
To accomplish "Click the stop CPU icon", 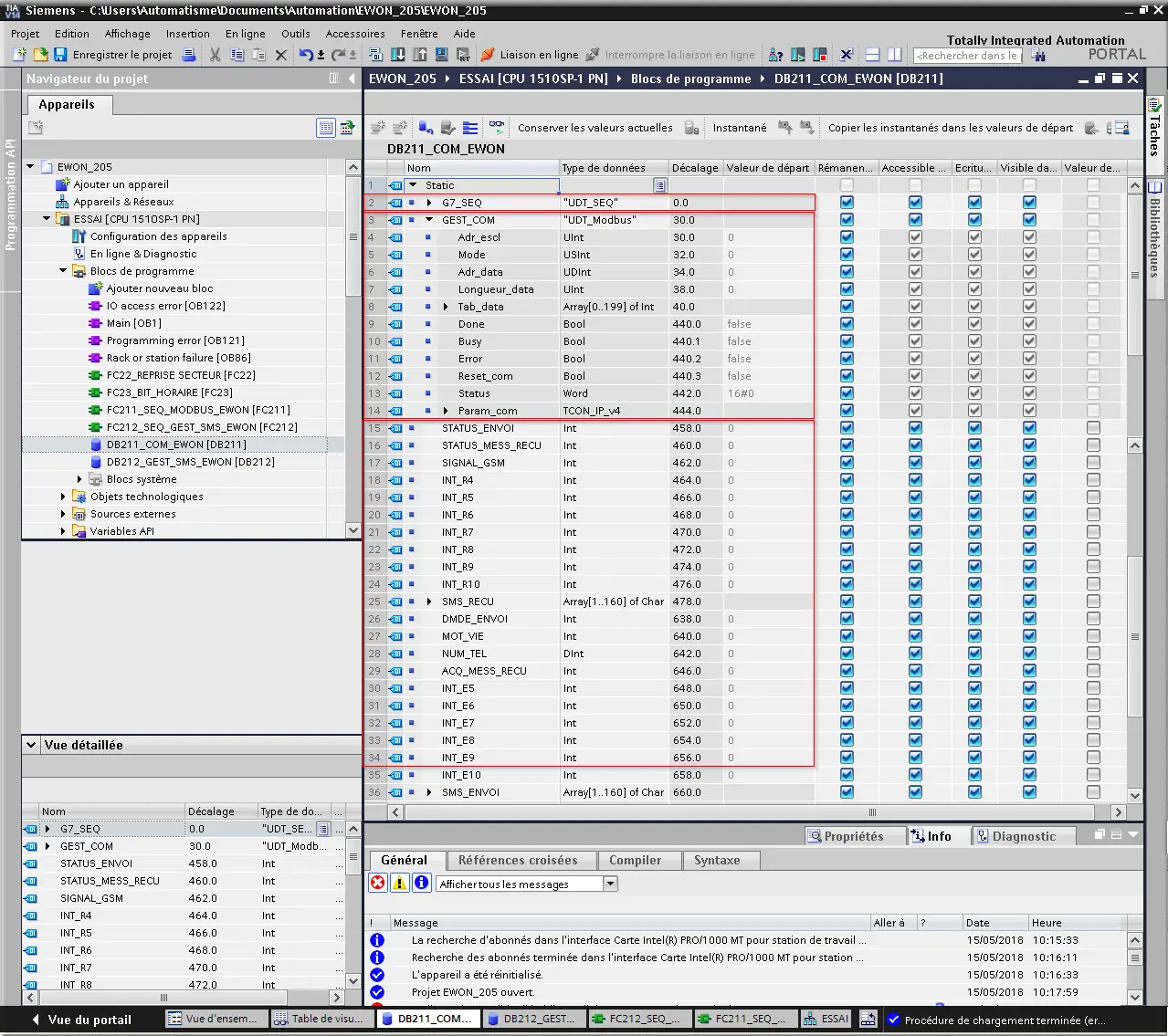I will click(819, 55).
